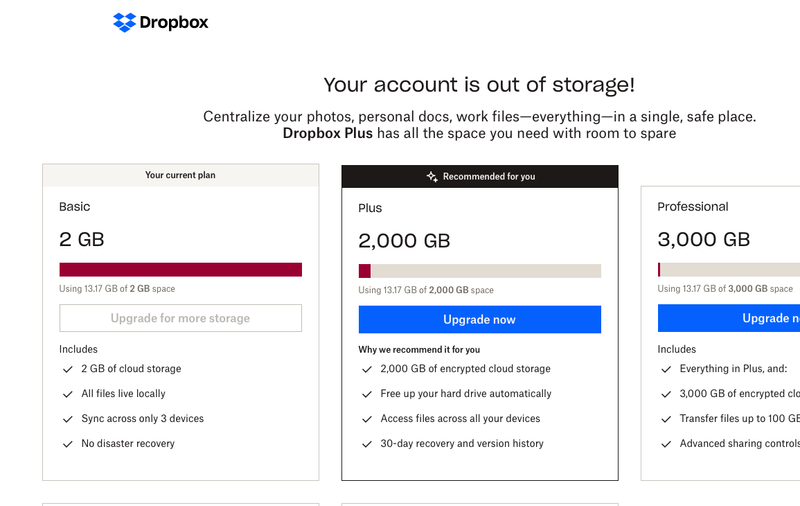Click checkmark beside Advanced sharing controls
Viewport: 800px width, 506px height.
(665, 444)
